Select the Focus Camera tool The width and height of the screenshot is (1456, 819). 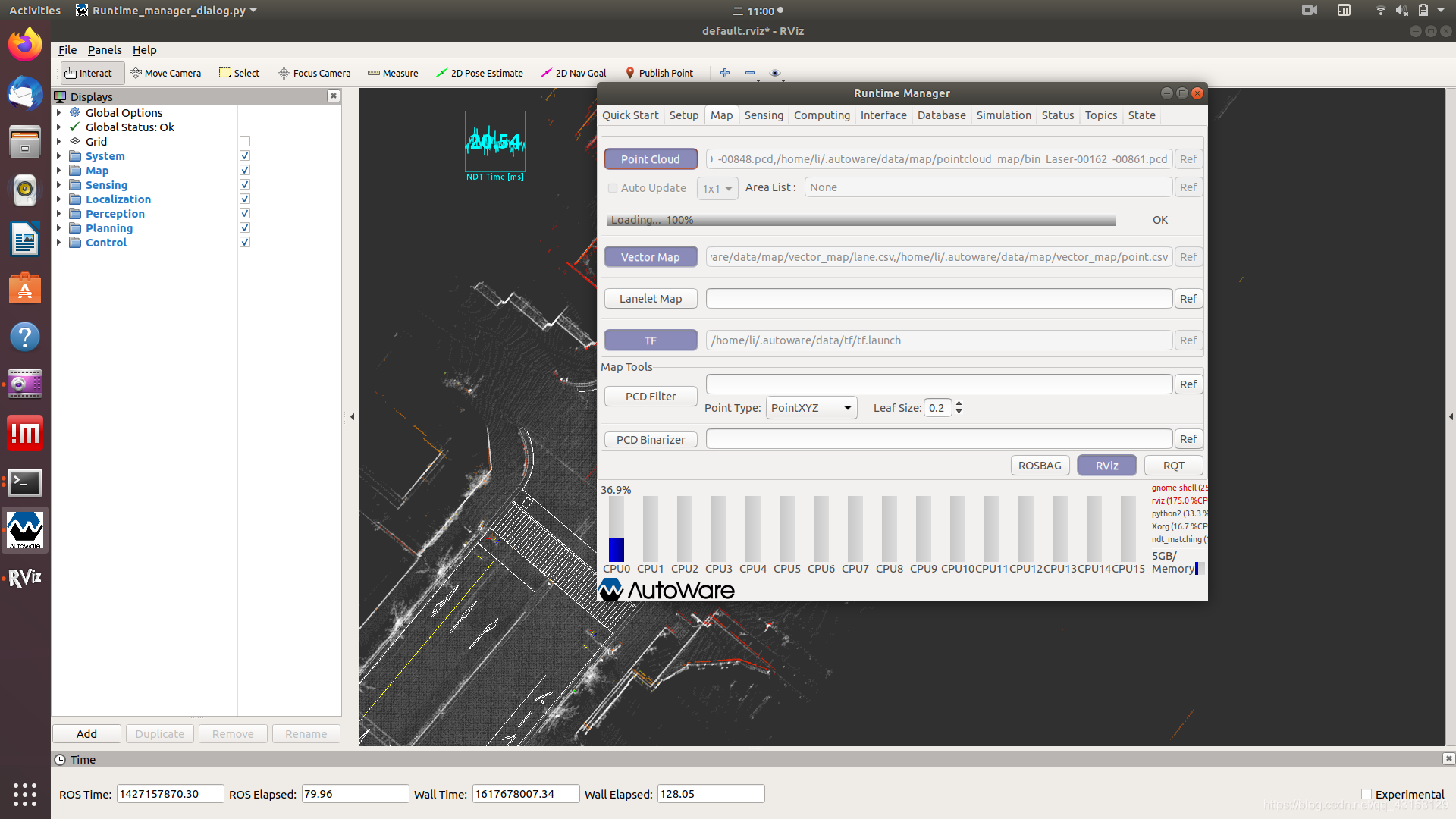[x=314, y=73]
